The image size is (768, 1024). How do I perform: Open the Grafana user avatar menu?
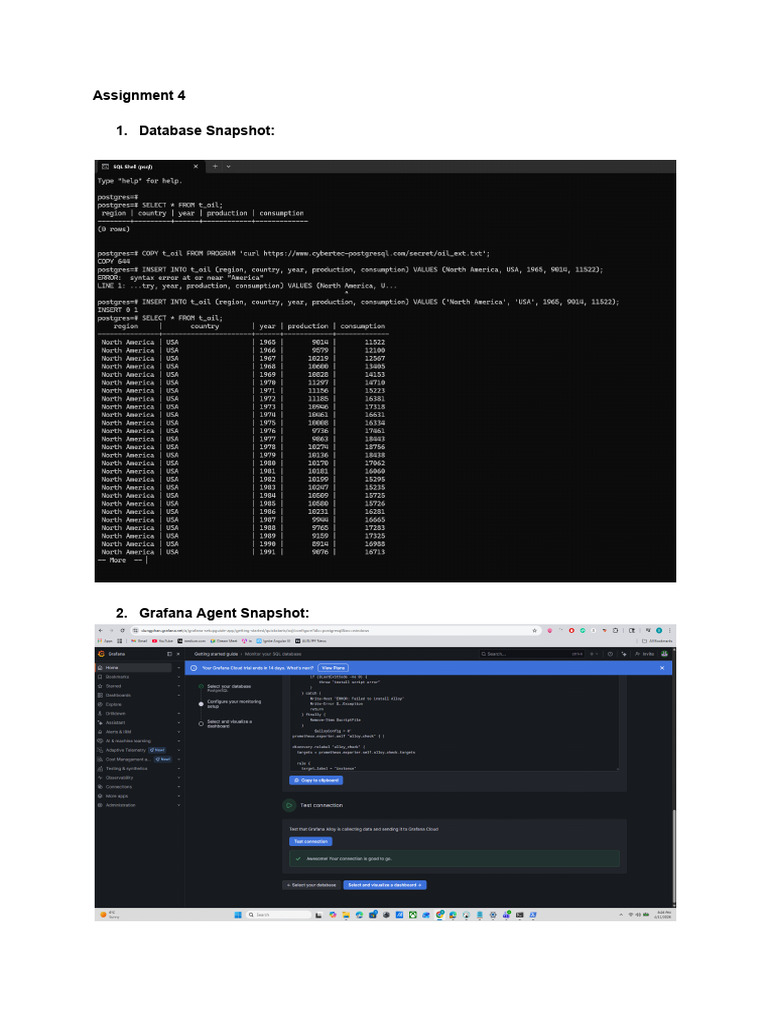[x=664, y=654]
